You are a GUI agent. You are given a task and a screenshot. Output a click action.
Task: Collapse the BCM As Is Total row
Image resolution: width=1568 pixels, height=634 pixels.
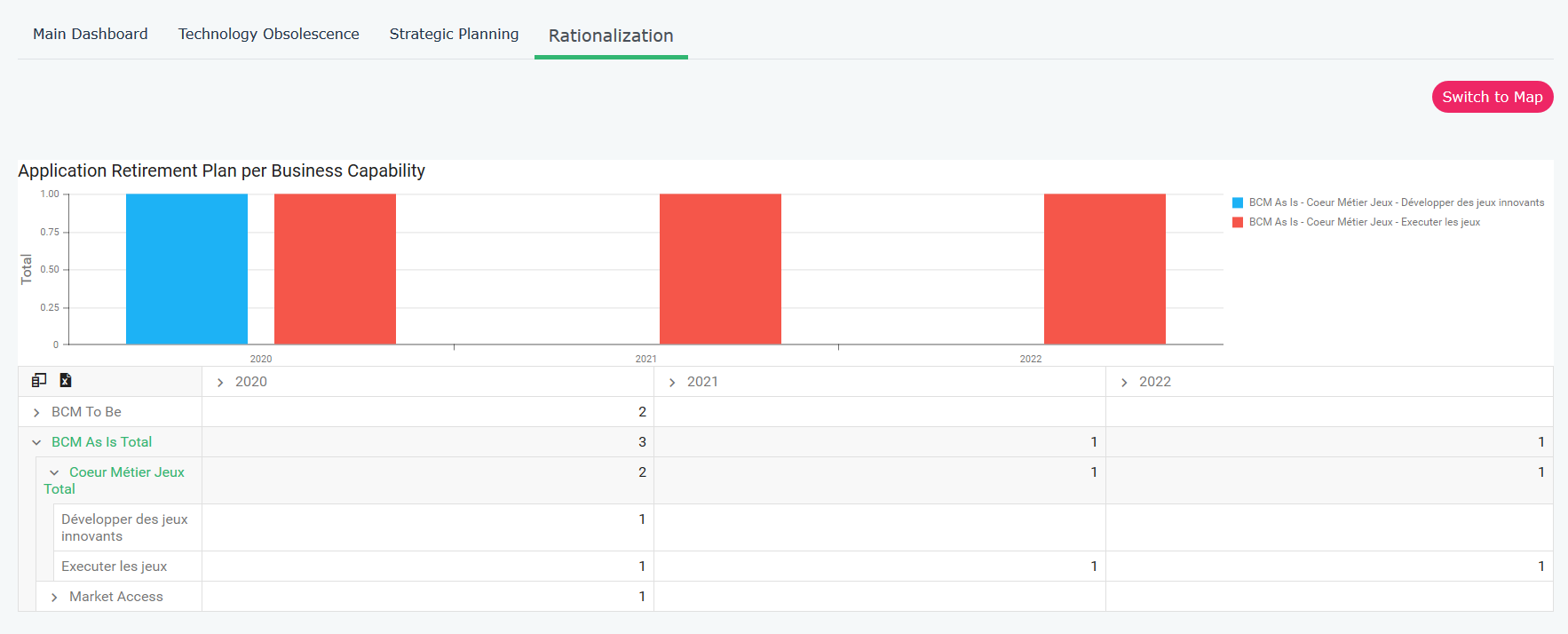pos(36,442)
